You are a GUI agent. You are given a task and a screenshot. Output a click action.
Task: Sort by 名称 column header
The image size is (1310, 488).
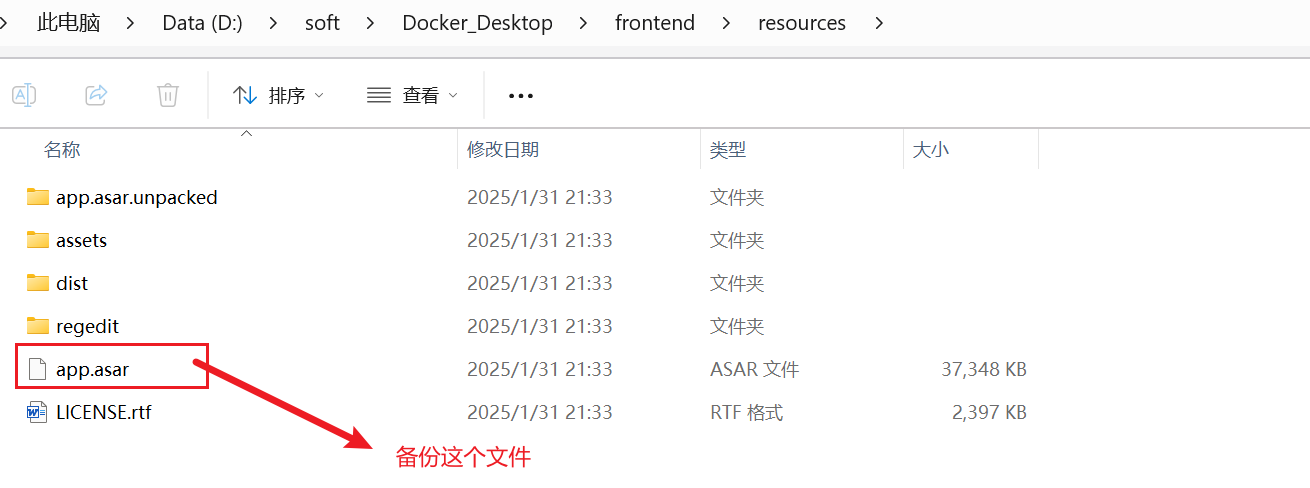pyautogui.click(x=62, y=150)
